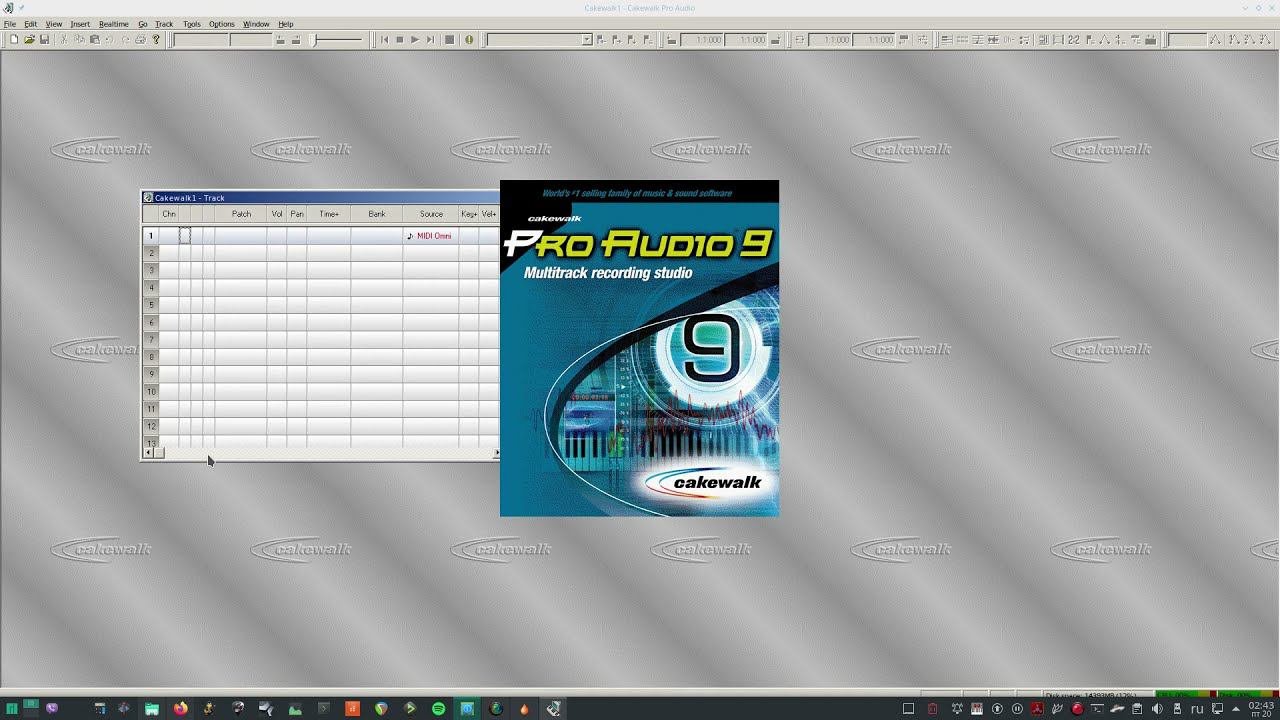Click the Record button in transport toolbar
The width and height of the screenshot is (1280, 720).
(x=450, y=40)
